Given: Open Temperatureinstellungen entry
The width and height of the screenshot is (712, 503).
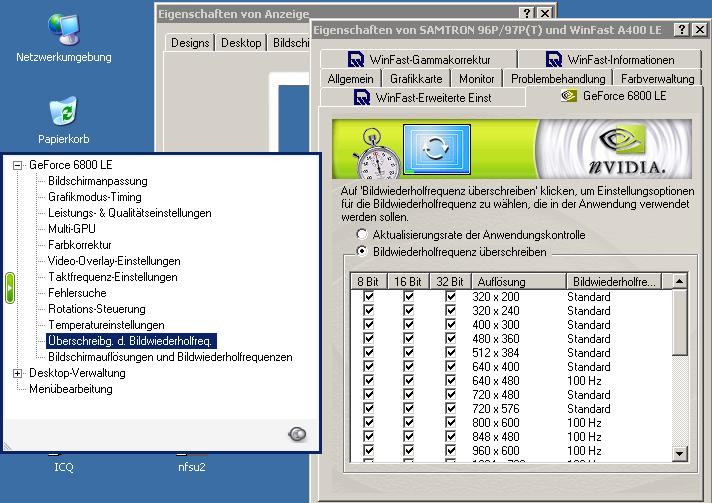Looking at the screenshot, I should coord(106,325).
